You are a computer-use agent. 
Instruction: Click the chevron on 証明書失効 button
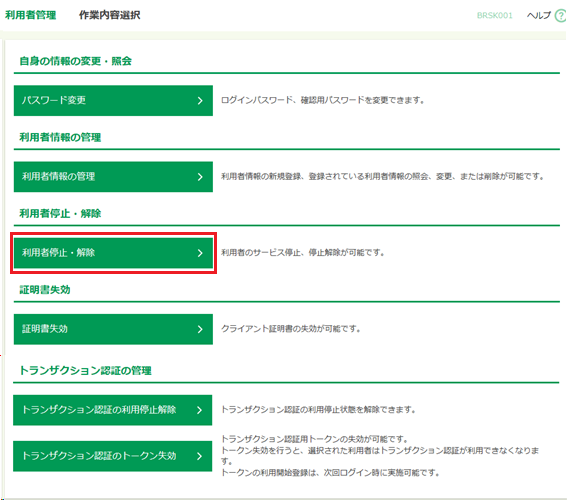coord(200,329)
